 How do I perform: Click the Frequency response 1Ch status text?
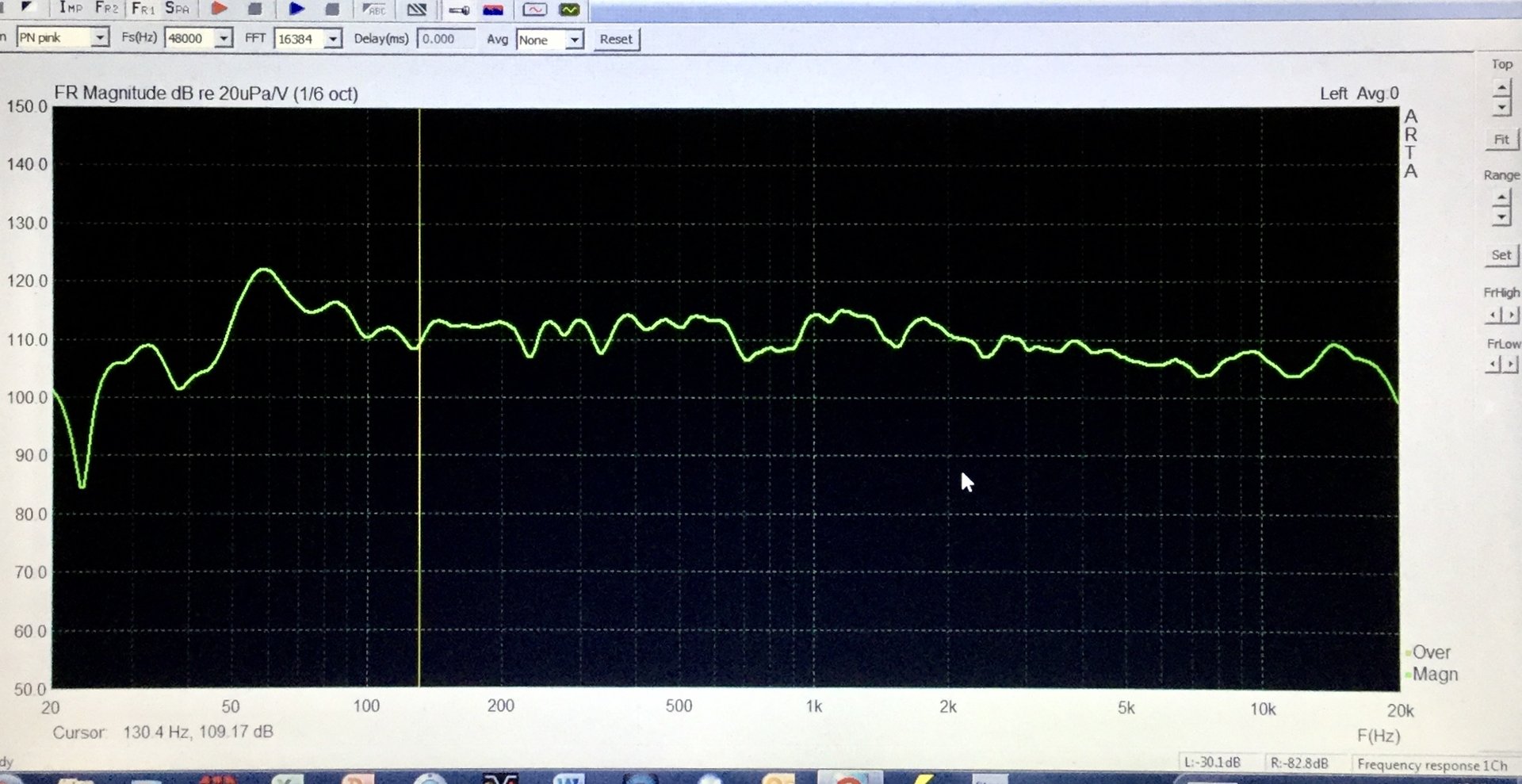[1432, 765]
